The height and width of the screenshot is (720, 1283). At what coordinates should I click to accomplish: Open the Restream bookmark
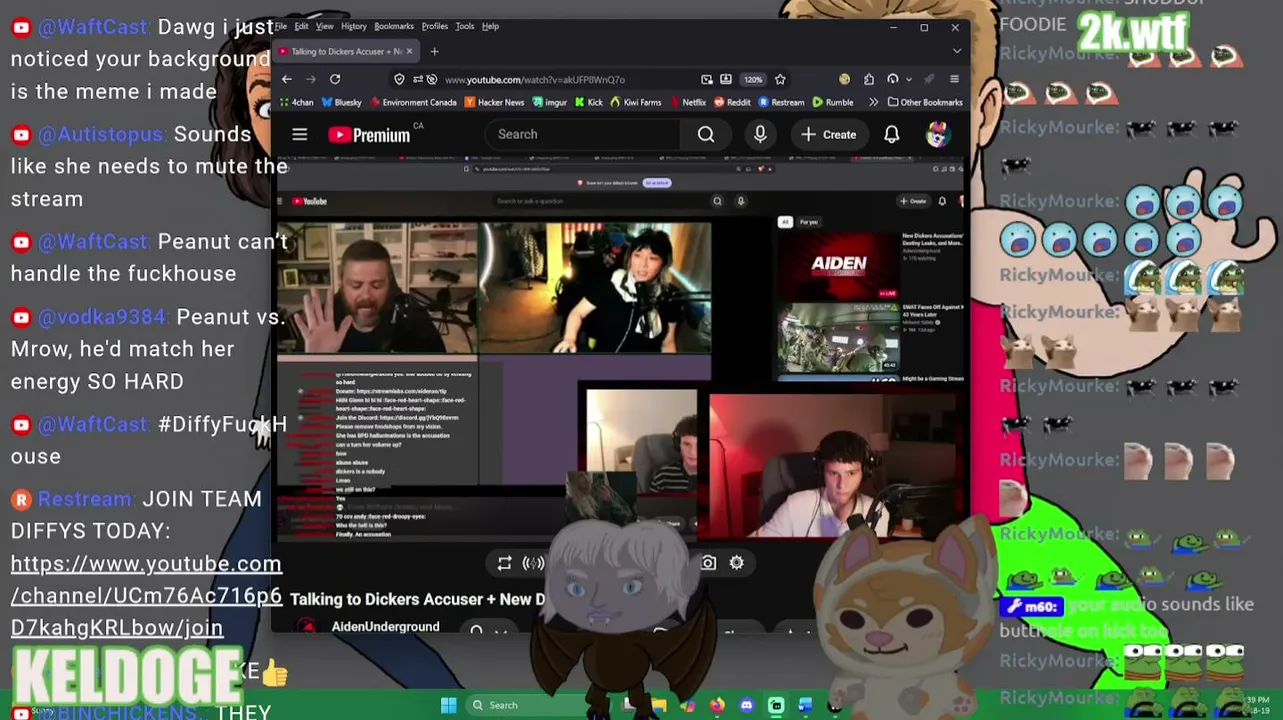coord(781,102)
